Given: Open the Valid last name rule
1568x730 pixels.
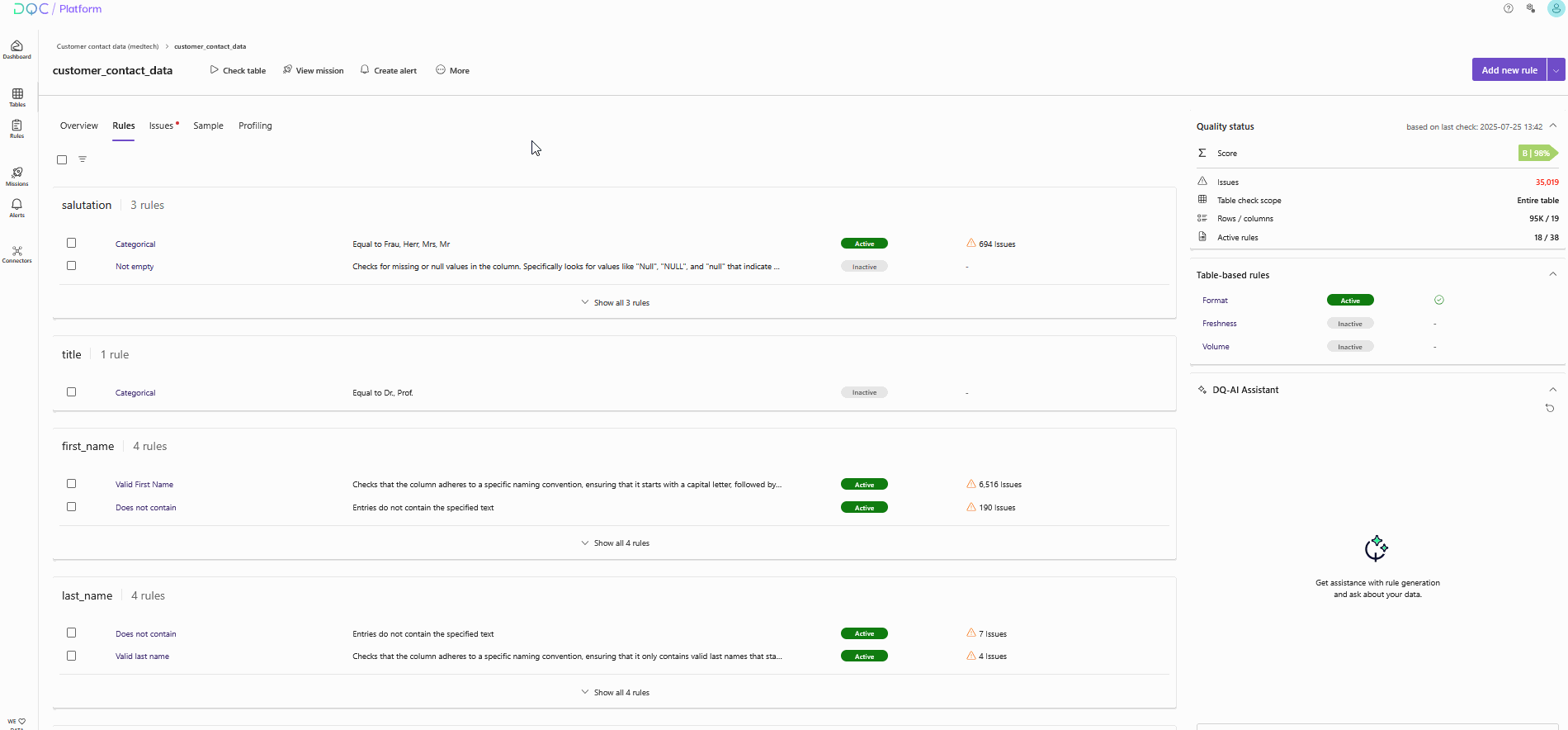Looking at the screenshot, I should [142, 657].
